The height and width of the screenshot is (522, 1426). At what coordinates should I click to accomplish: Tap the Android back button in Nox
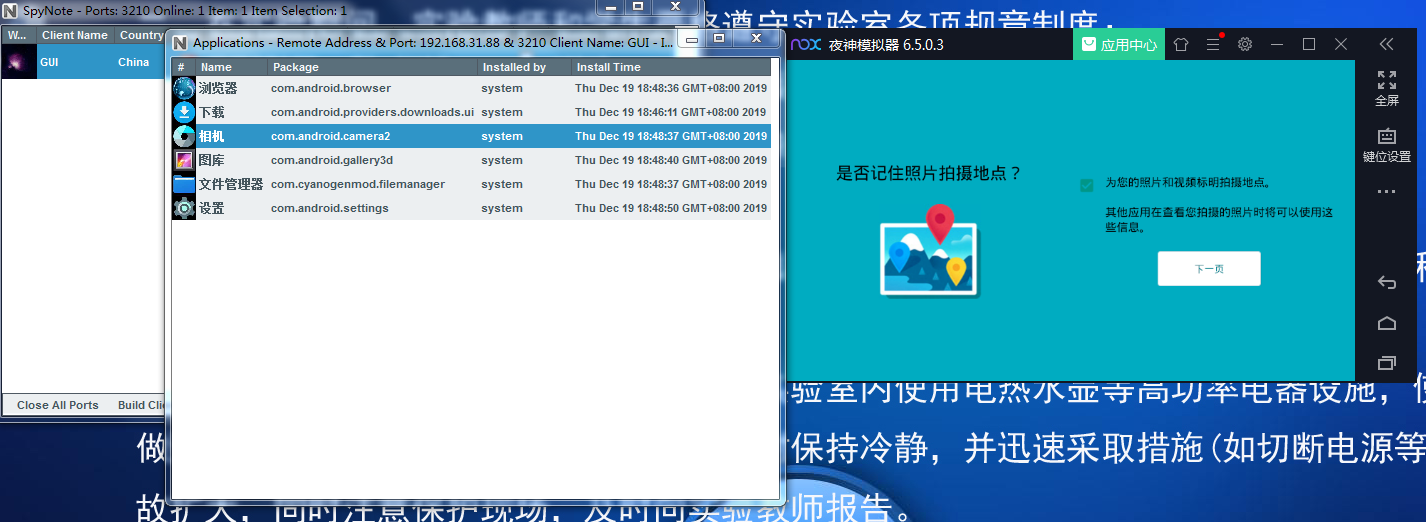pyautogui.click(x=1387, y=283)
